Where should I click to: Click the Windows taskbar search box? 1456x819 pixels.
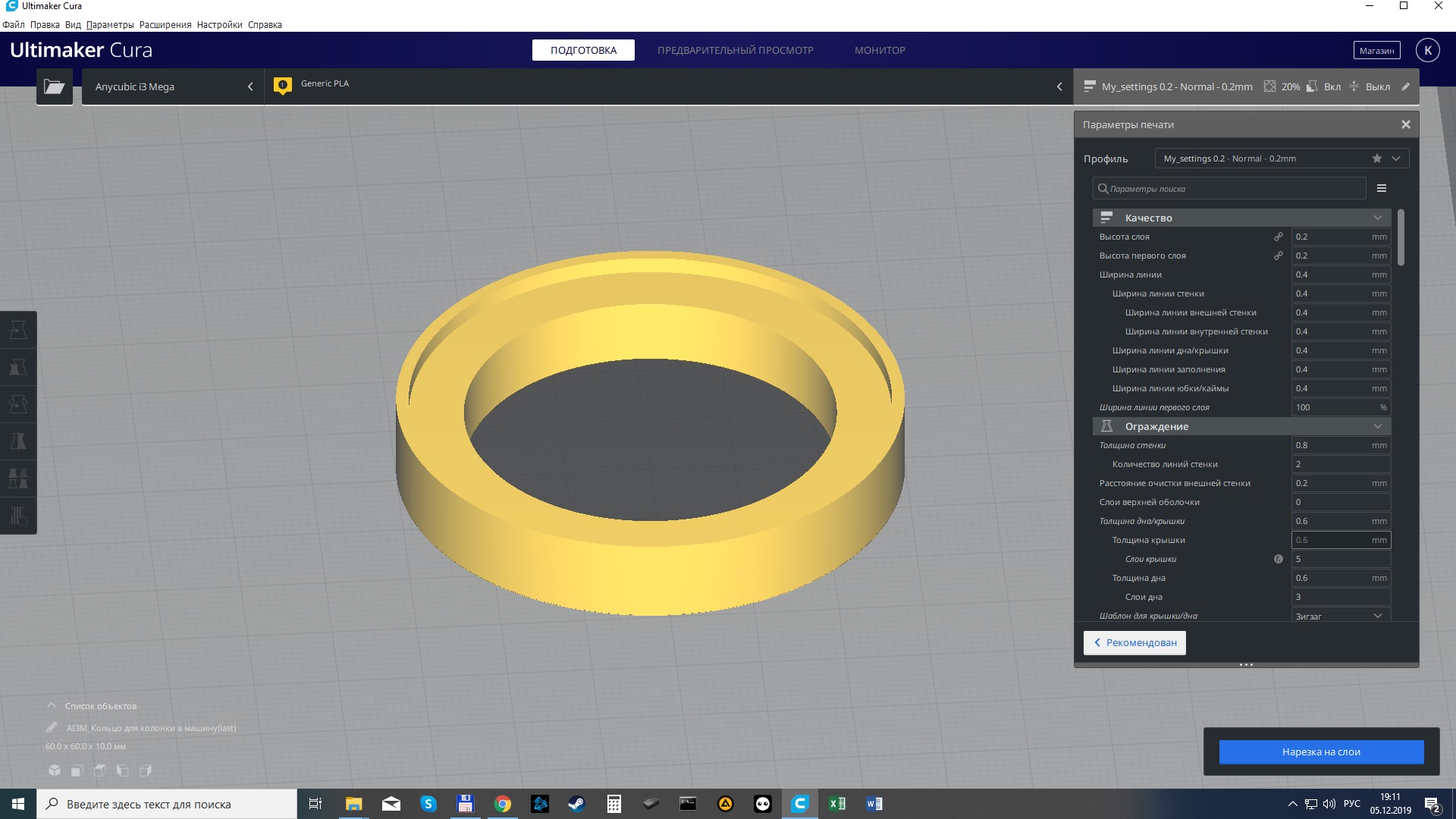(167, 804)
